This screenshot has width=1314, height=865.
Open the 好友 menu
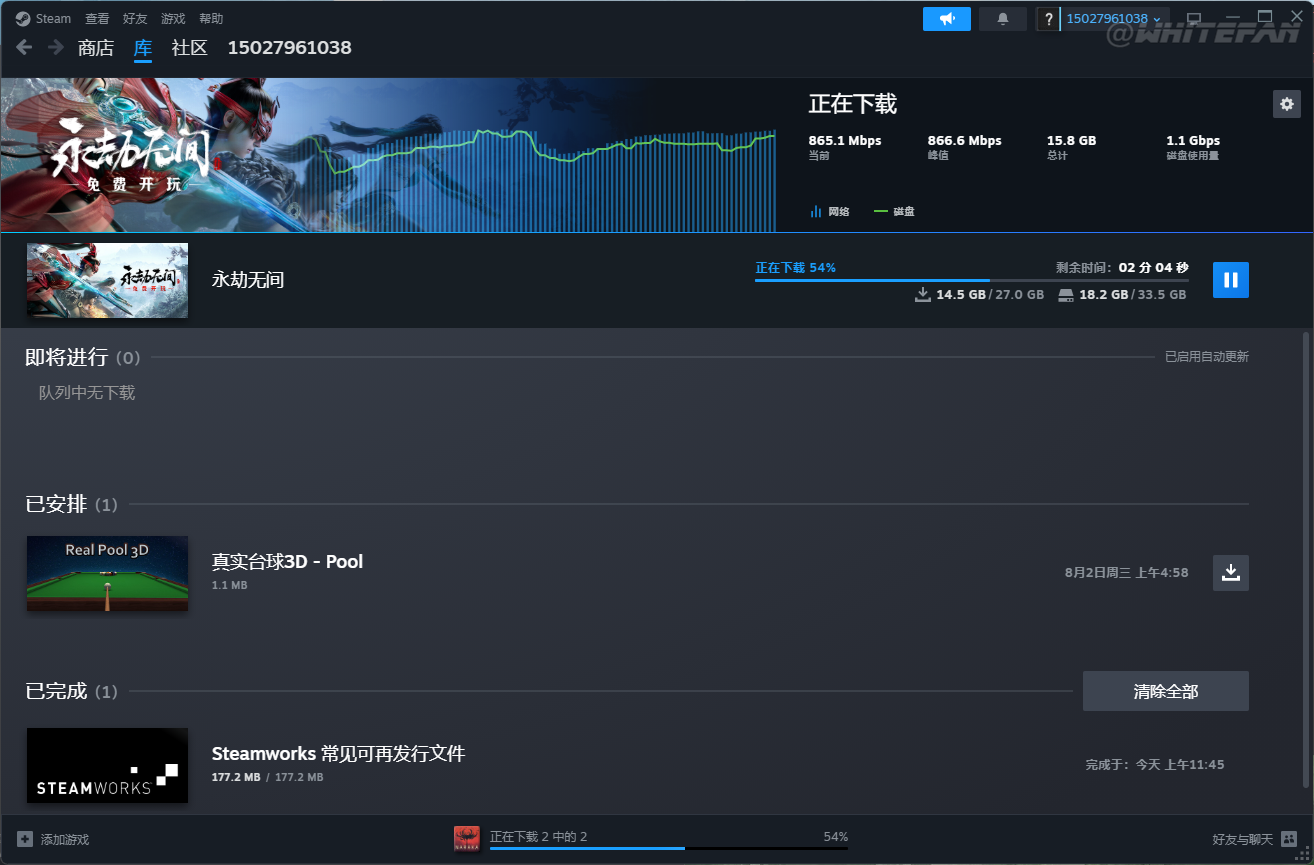135,19
